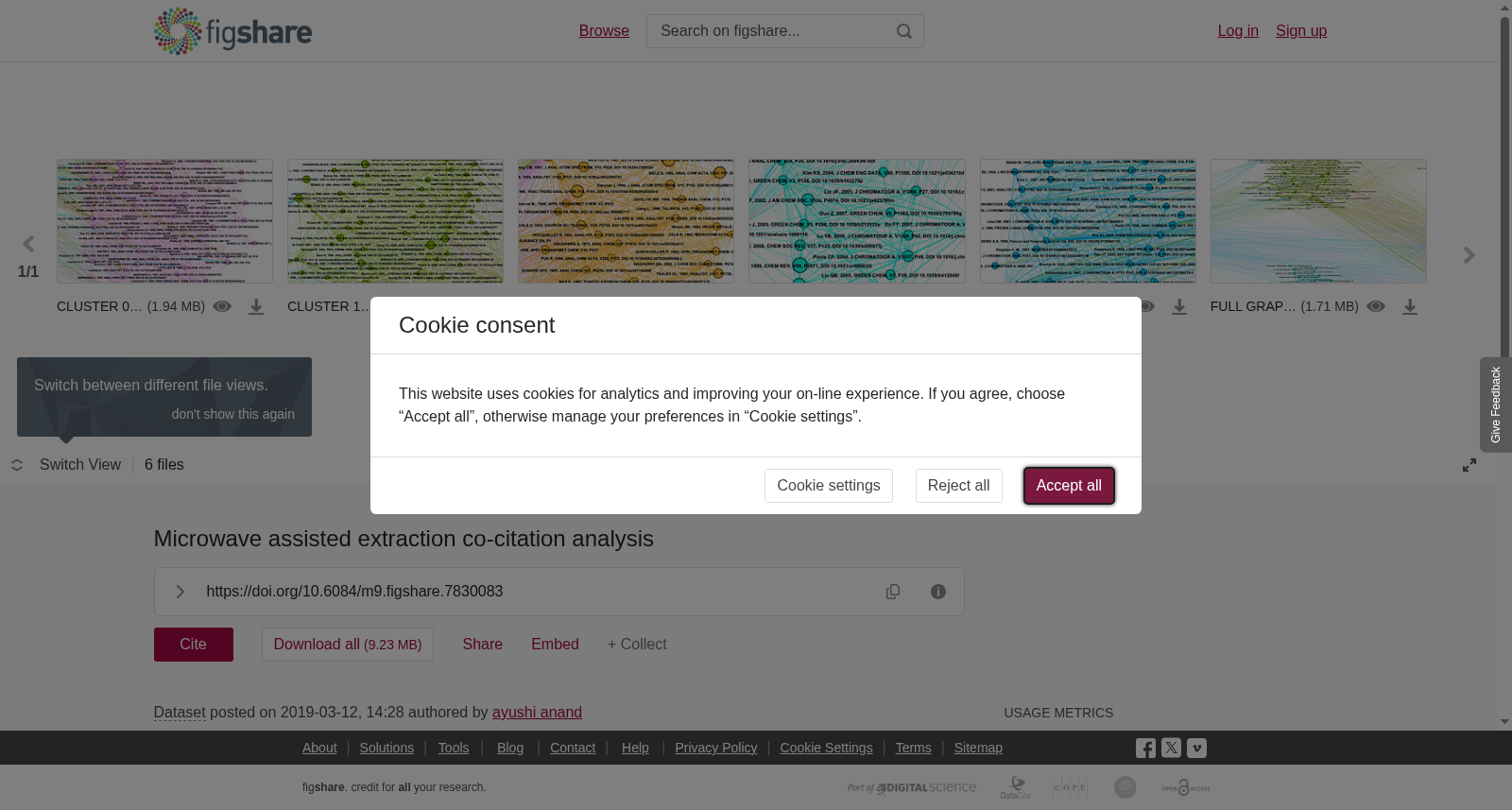1512x810 pixels.
Task: Click + Collect
Action: click(x=637, y=645)
